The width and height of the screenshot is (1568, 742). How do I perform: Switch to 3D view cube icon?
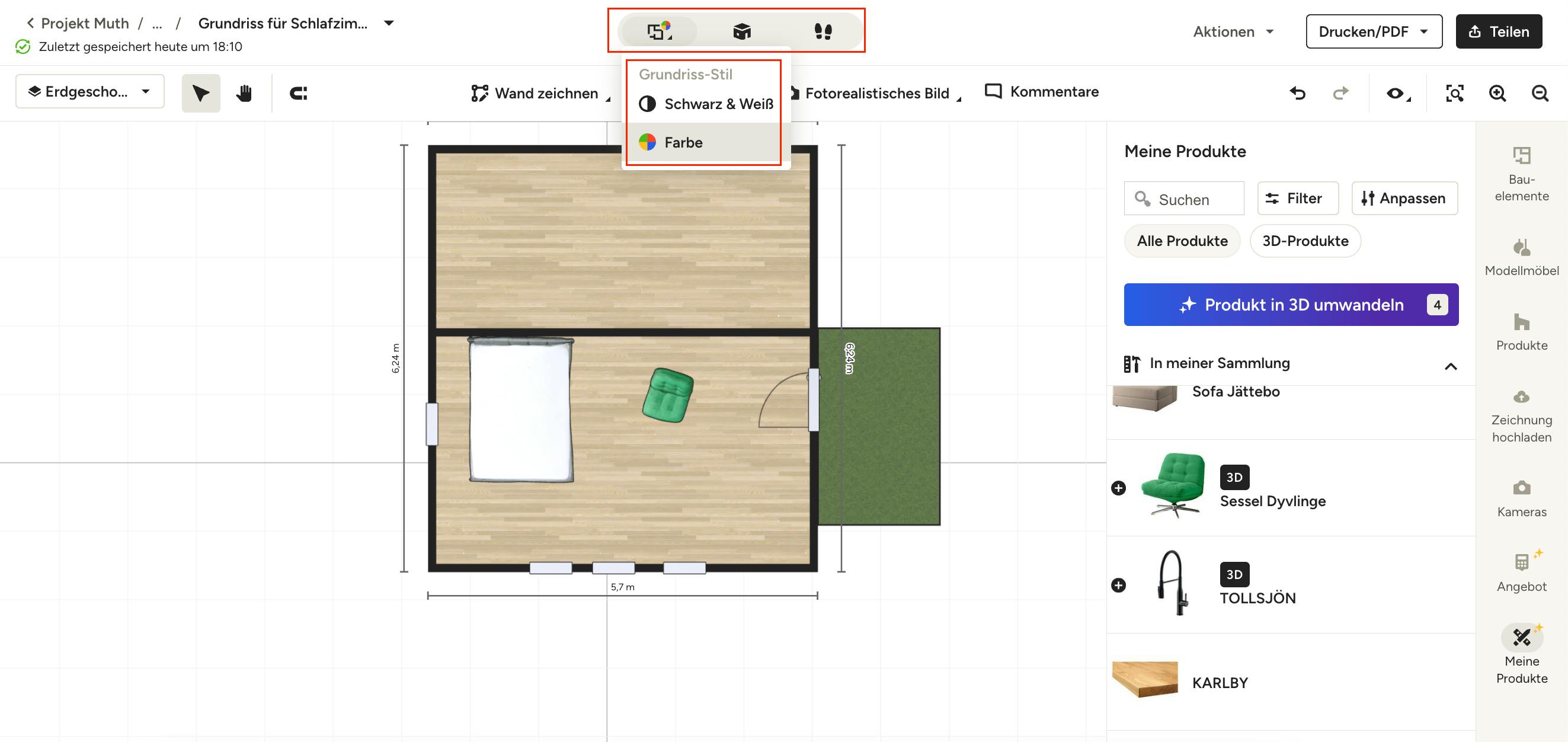741,31
